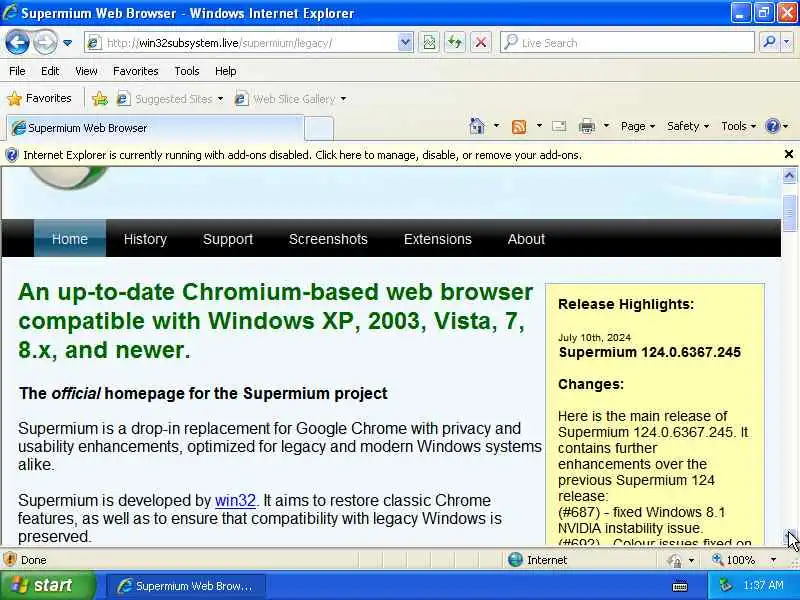Click the on-screen keyboard tray icon
This screenshot has height=600, width=800.
pyautogui.click(x=680, y=587)
